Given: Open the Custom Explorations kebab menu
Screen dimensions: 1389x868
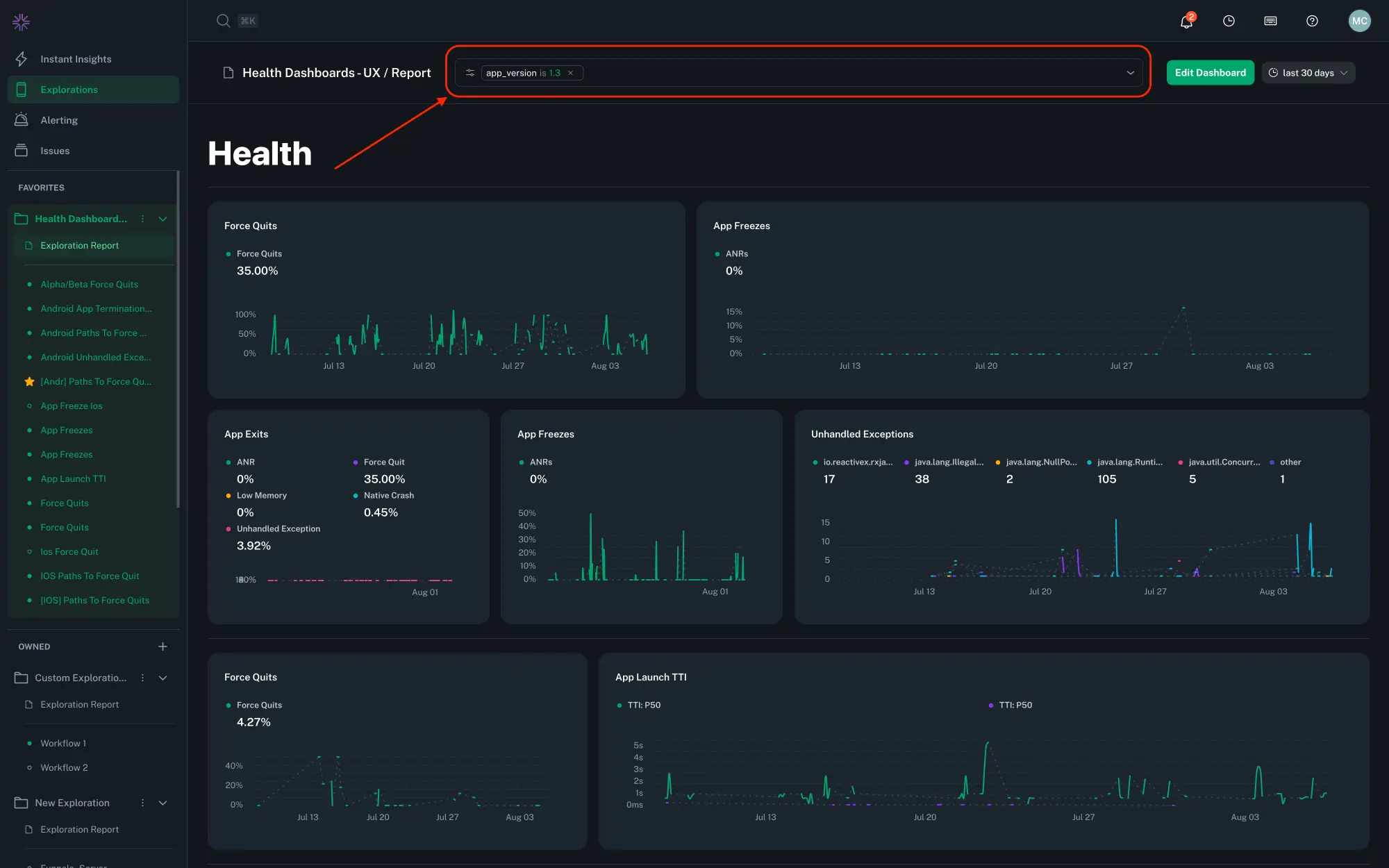Looking at the screenshot, I should [x=143, y=678].
